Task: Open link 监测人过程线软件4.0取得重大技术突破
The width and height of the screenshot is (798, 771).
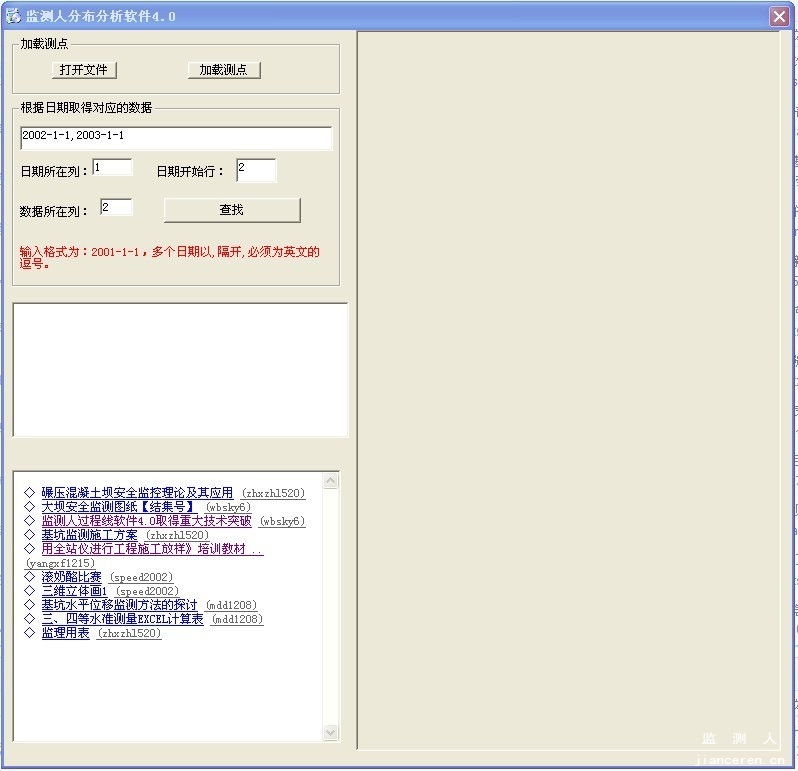Action: (x=147, y=521)
